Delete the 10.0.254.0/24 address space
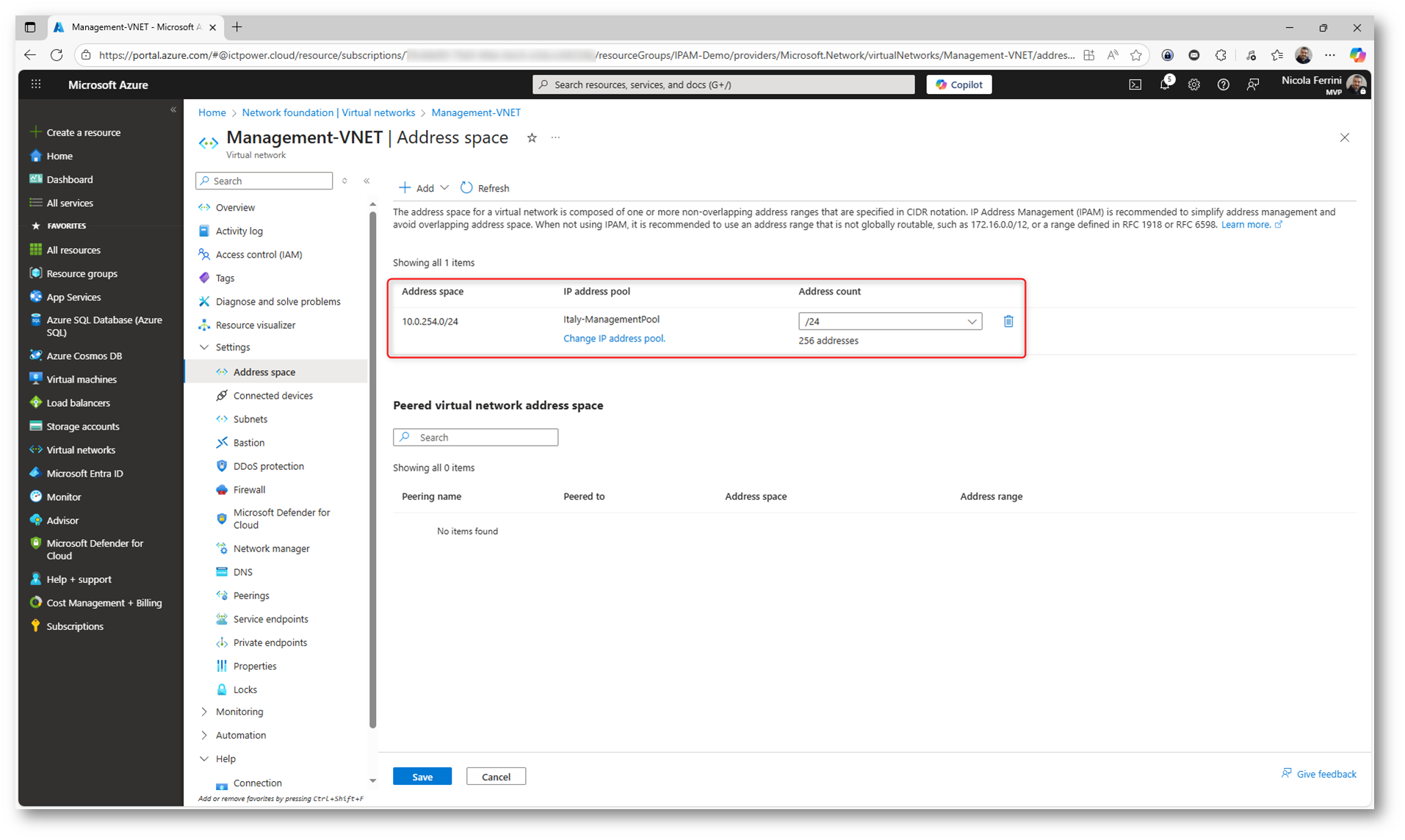The width and height of the screenshot is (1405, 840). point(1008,322)
